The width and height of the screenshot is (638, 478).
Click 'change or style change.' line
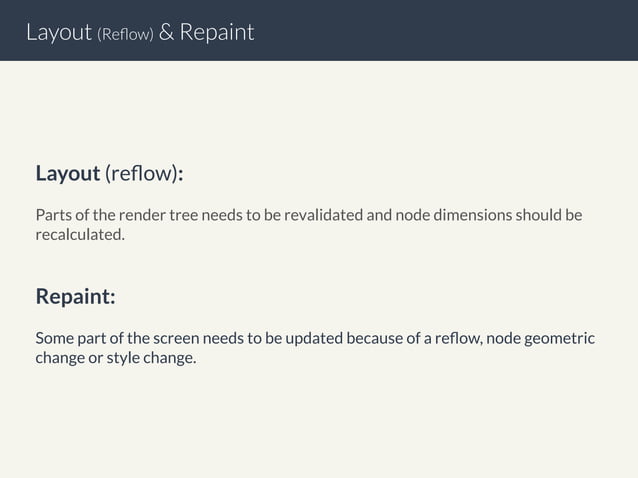tap(116, 358)
